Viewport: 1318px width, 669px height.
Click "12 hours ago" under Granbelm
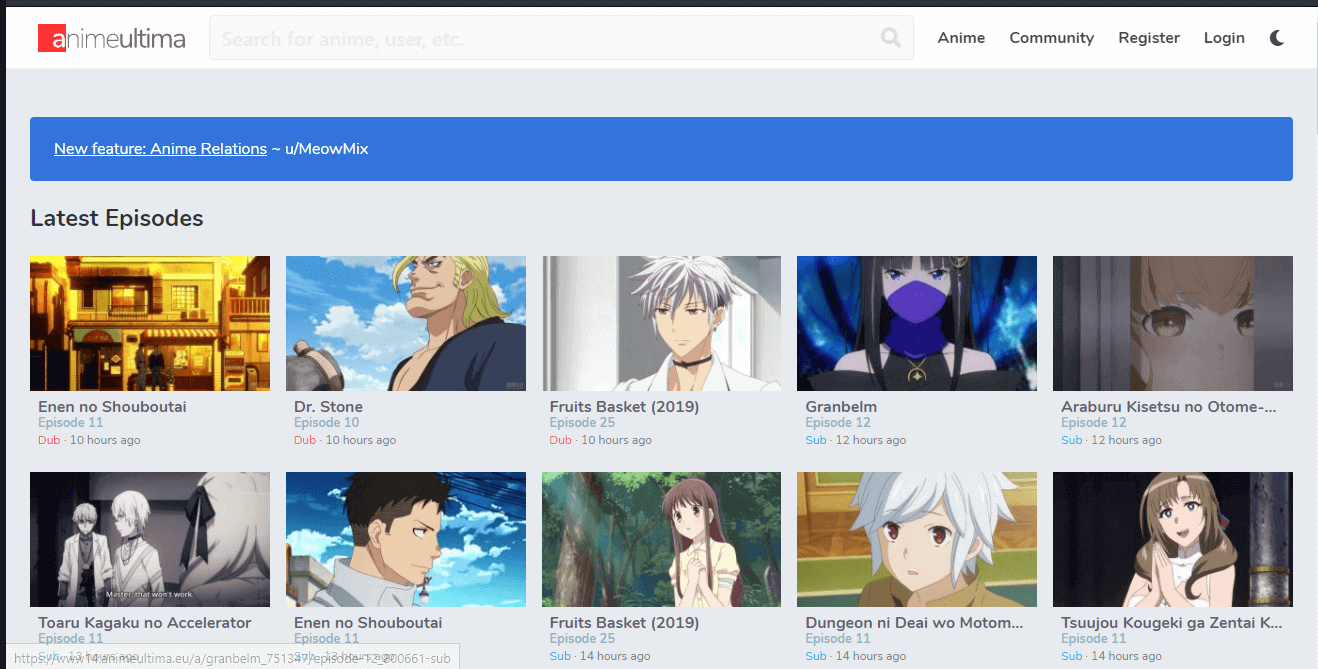click(x=871, y=440)
